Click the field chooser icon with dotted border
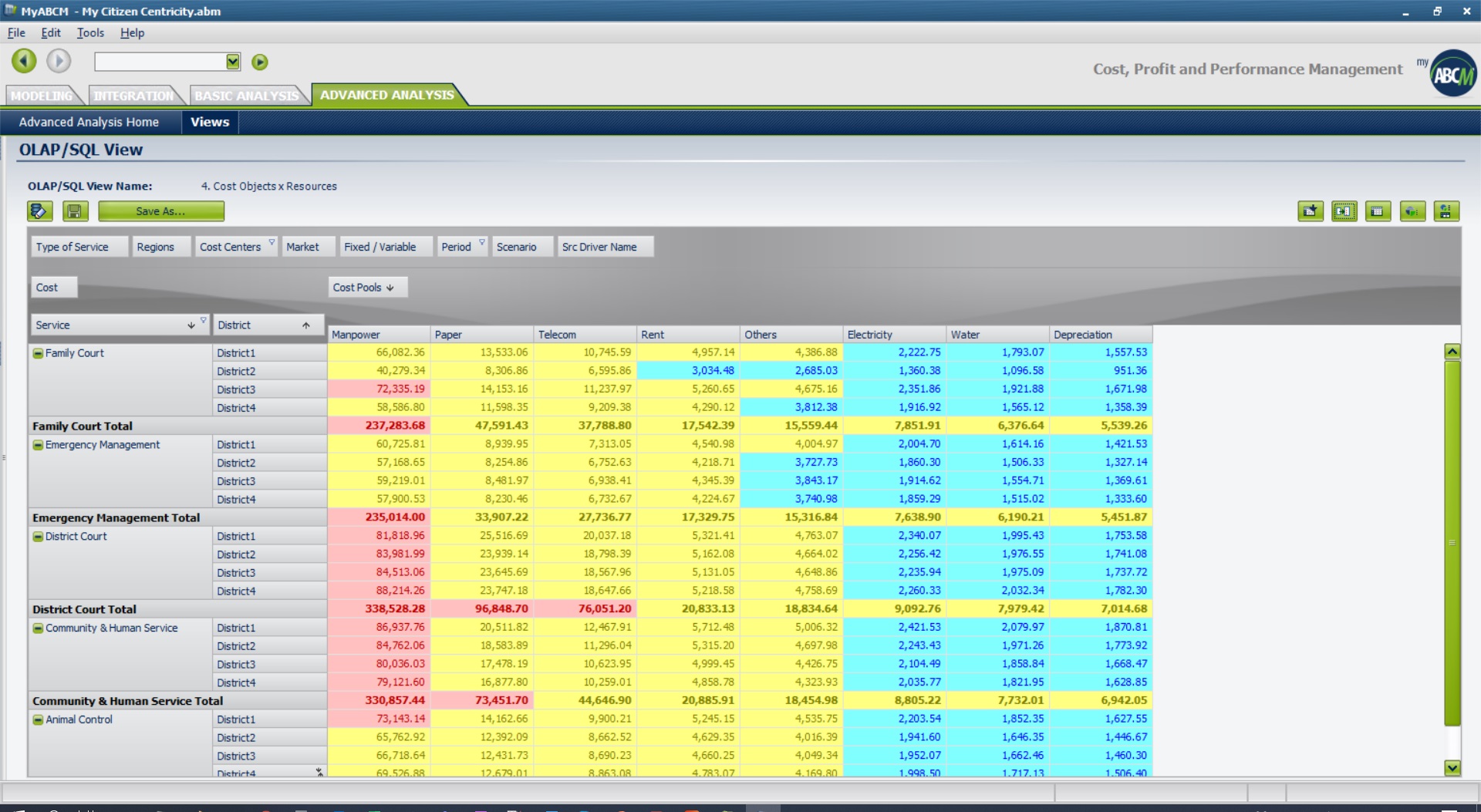Screen dimensions: 1481x812 pyautogui.click(x=1344, y=211)
